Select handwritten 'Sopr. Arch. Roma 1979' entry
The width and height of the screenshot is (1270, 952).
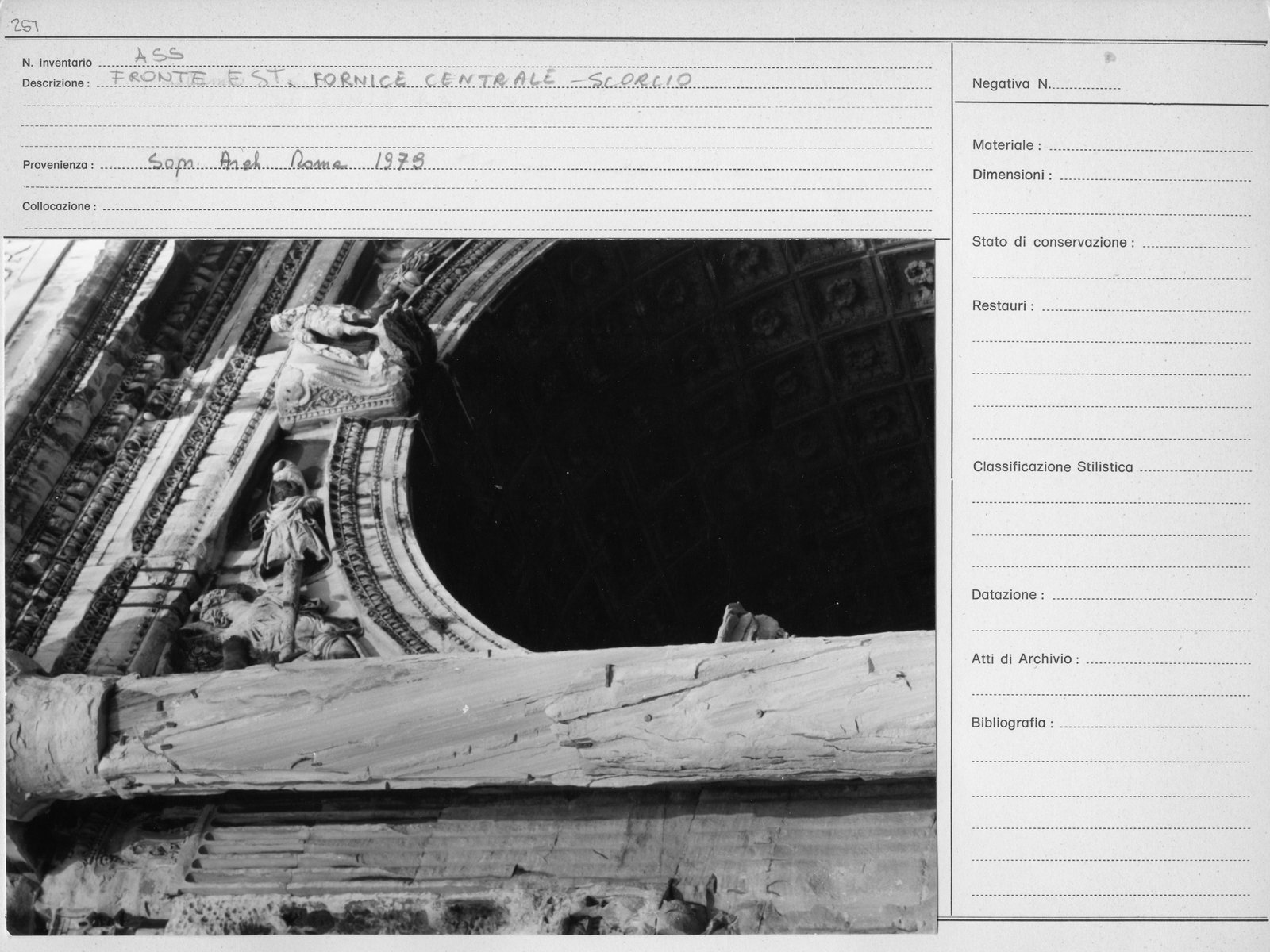[287, 162]
